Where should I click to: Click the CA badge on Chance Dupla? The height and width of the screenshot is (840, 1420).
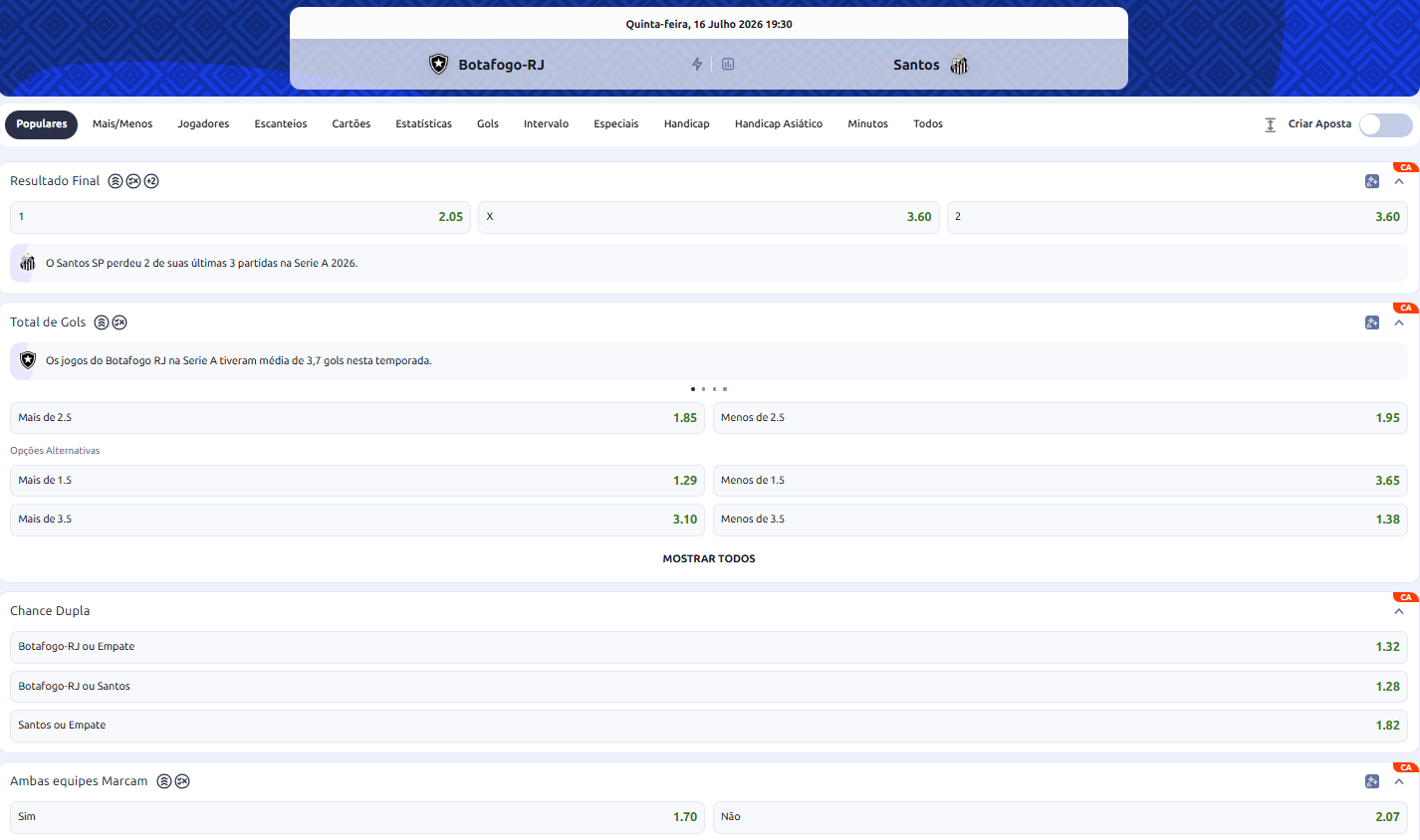point(1406,597)
